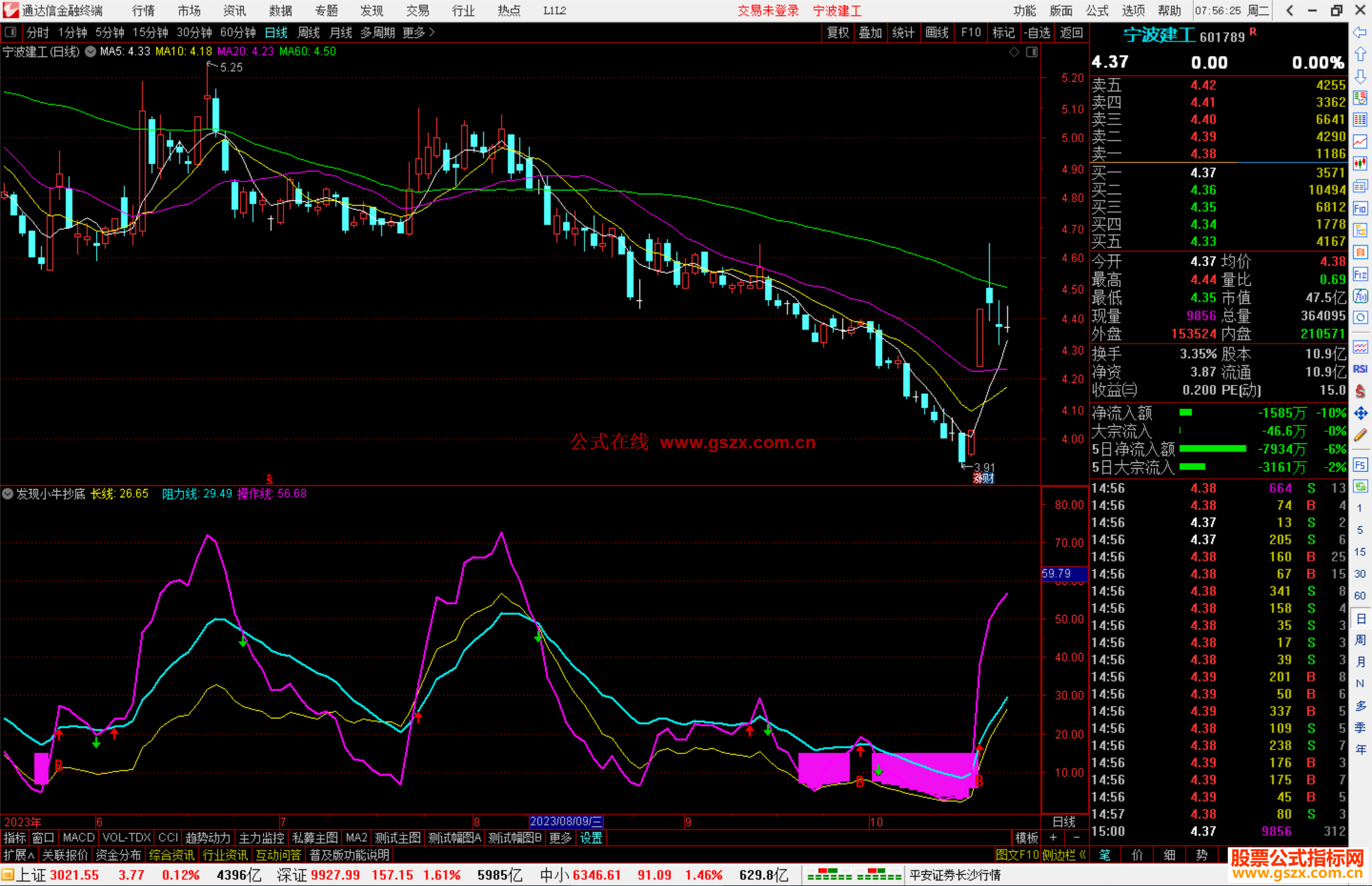Open the 发现小牛抄底 indicator dropdown arrow
The width and height of the screenshot is (1372, 886).
click(x=8, y=493)
